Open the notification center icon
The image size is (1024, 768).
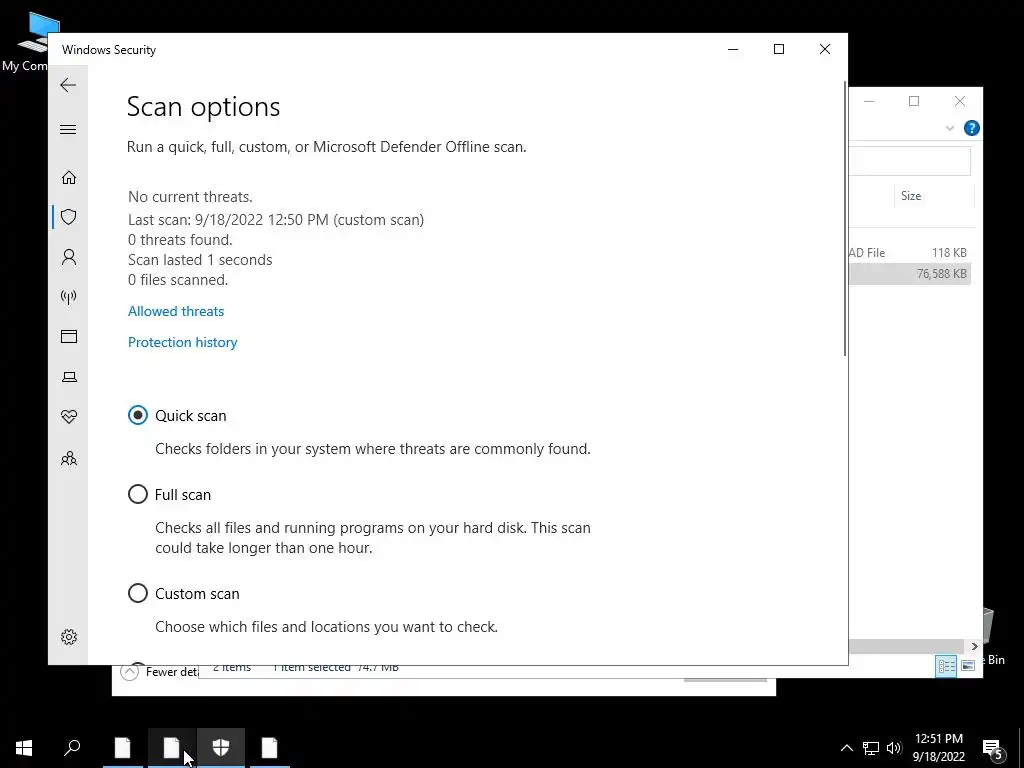993,749
